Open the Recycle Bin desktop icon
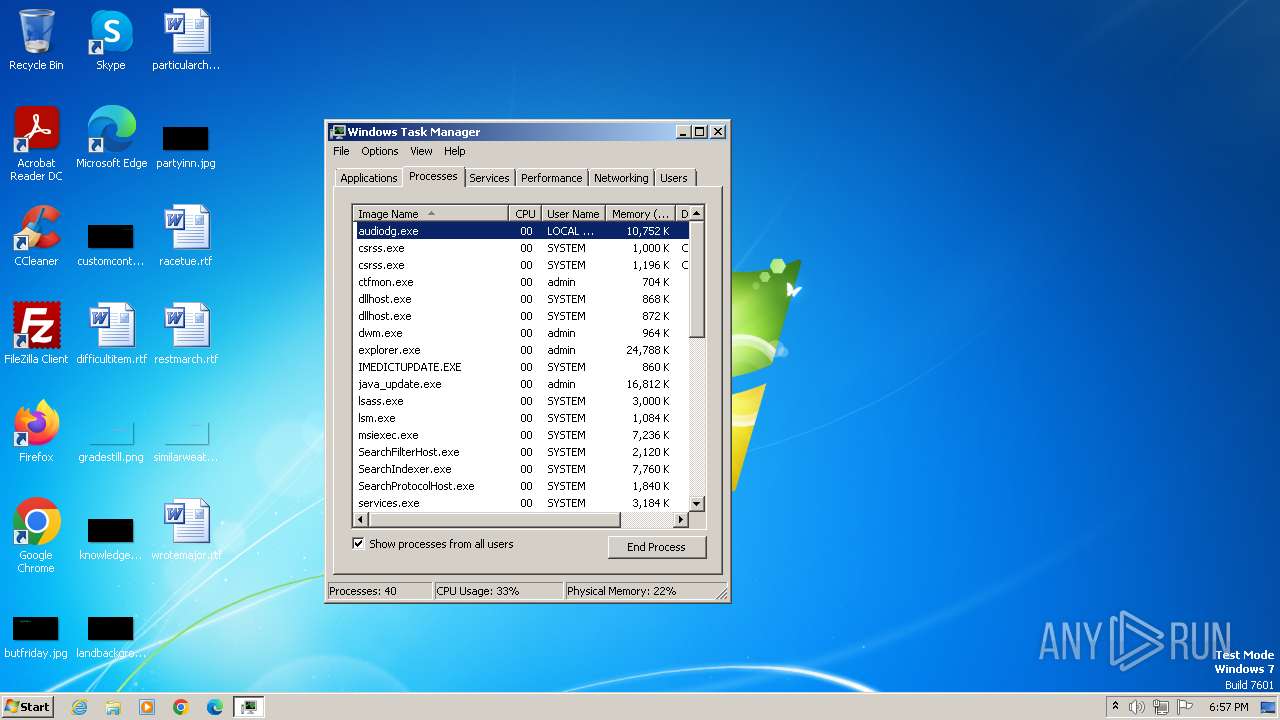Screen dimensions: 1280x720 pos(36,40)
